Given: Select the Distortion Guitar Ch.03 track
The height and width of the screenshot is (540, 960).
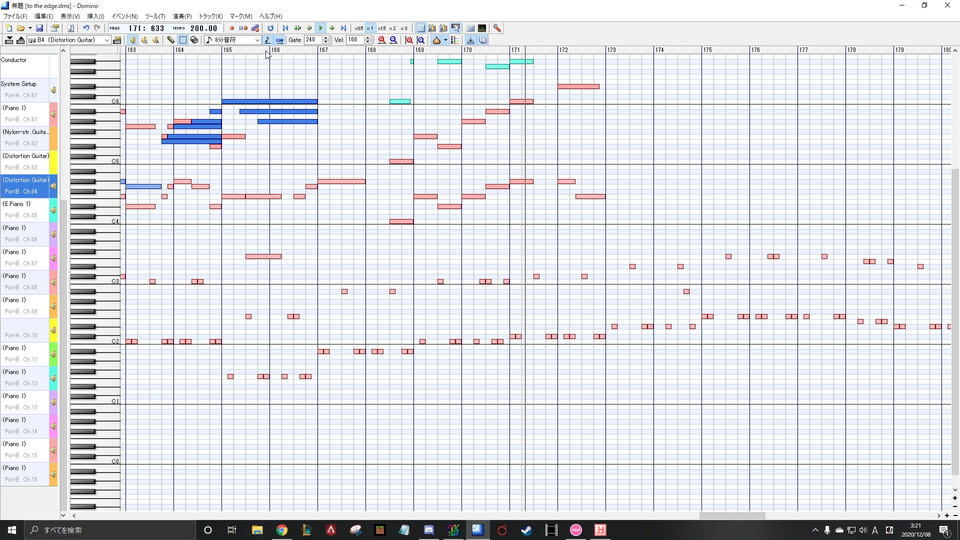Looking at the screenshot, I should 24,162.
